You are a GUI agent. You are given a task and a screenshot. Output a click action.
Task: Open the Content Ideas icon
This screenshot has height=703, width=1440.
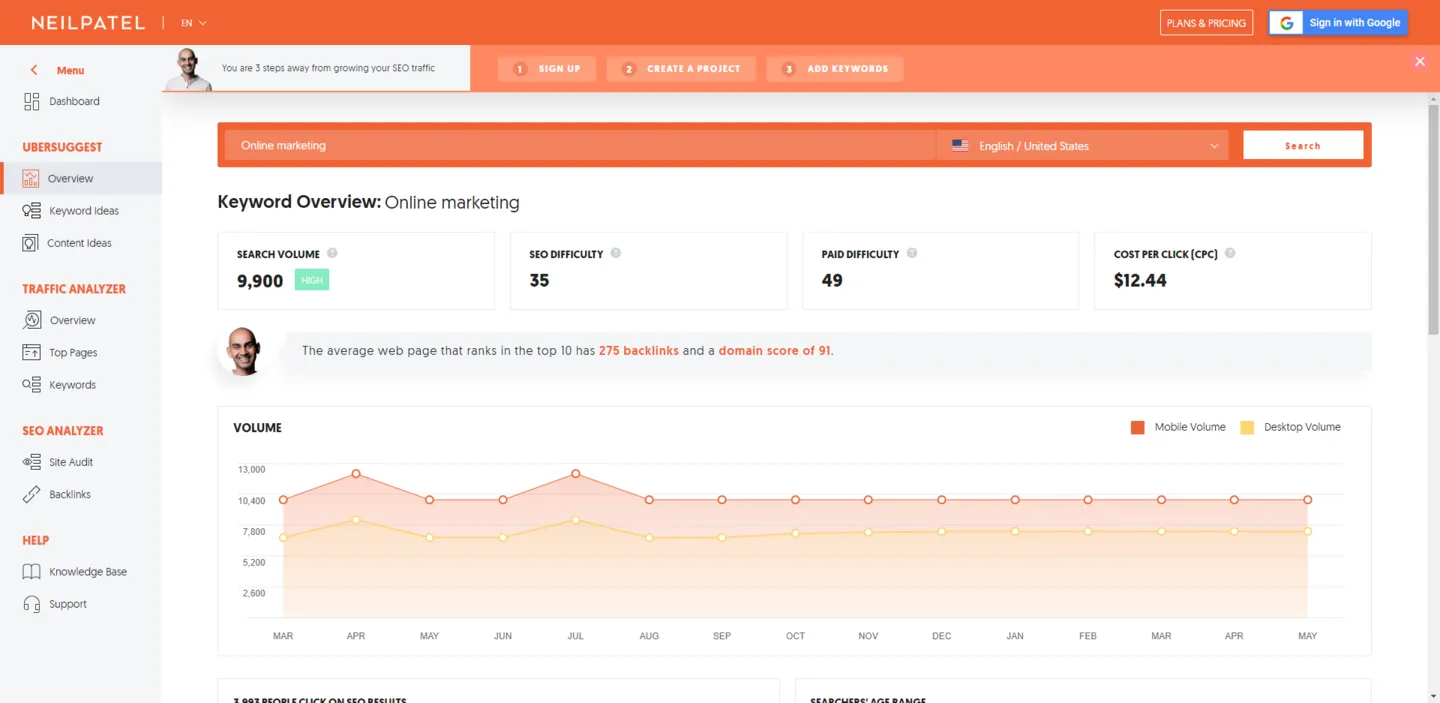coord(31,243)
